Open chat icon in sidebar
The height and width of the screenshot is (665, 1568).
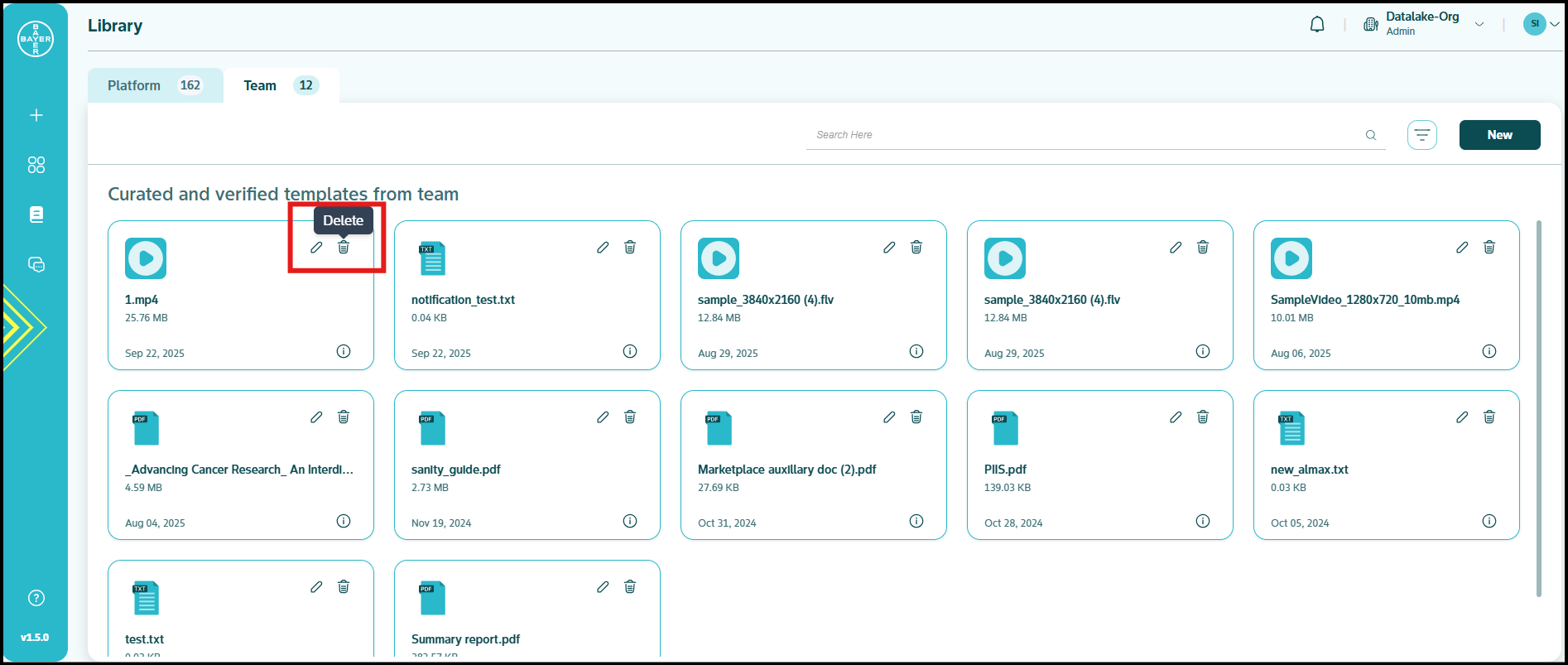click(x=36, y=264)
